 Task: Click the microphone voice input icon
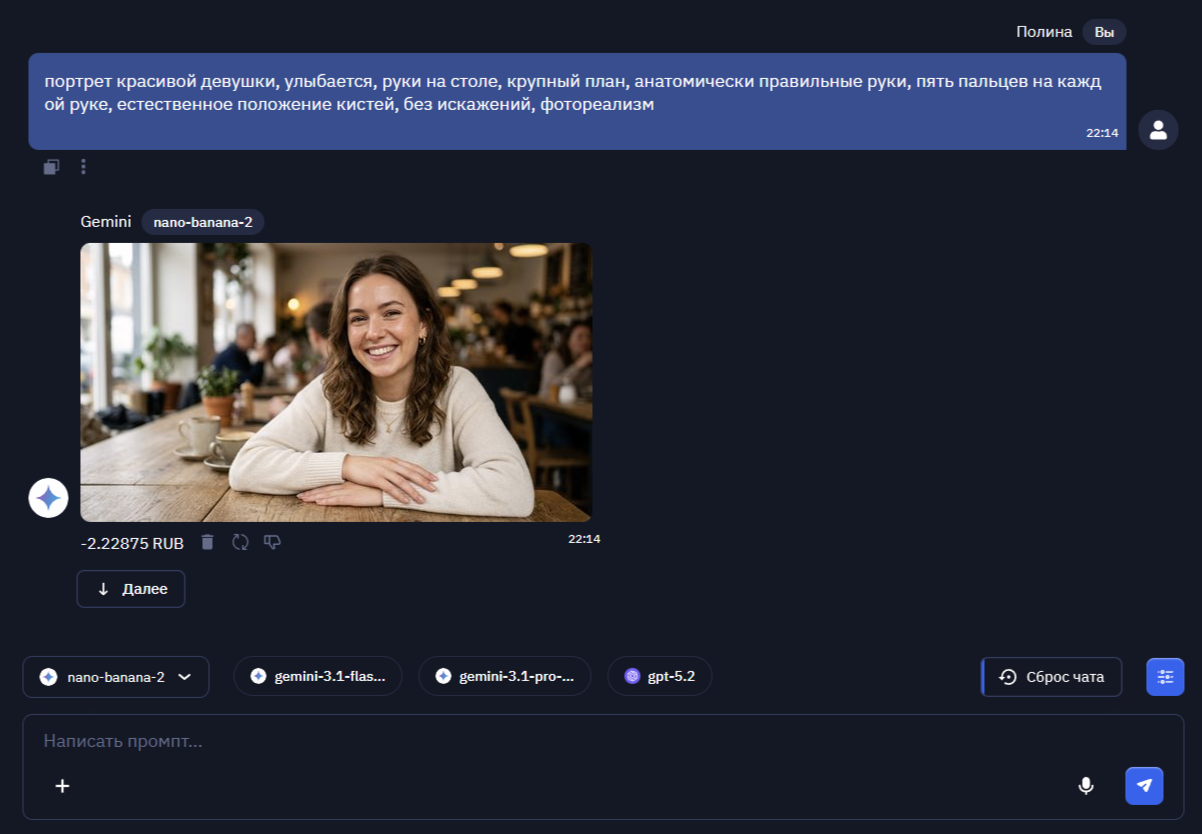click(1086, 786)
